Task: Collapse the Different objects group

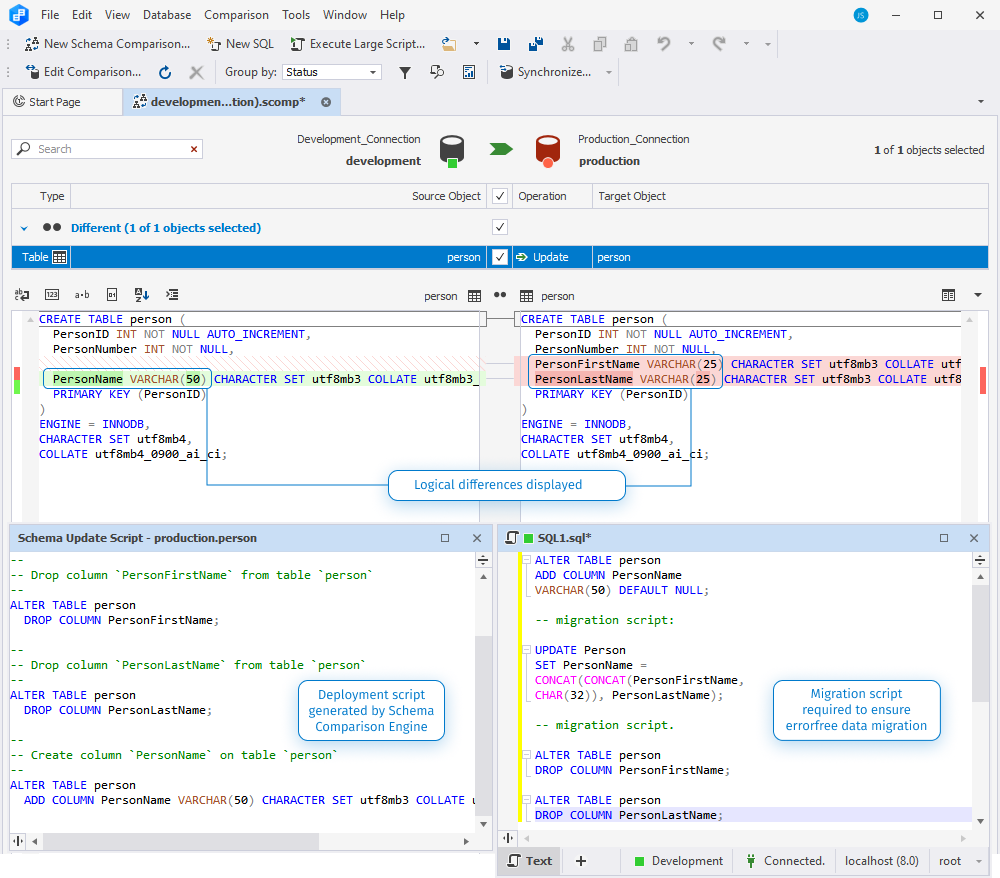Action: tap(24, 228)
